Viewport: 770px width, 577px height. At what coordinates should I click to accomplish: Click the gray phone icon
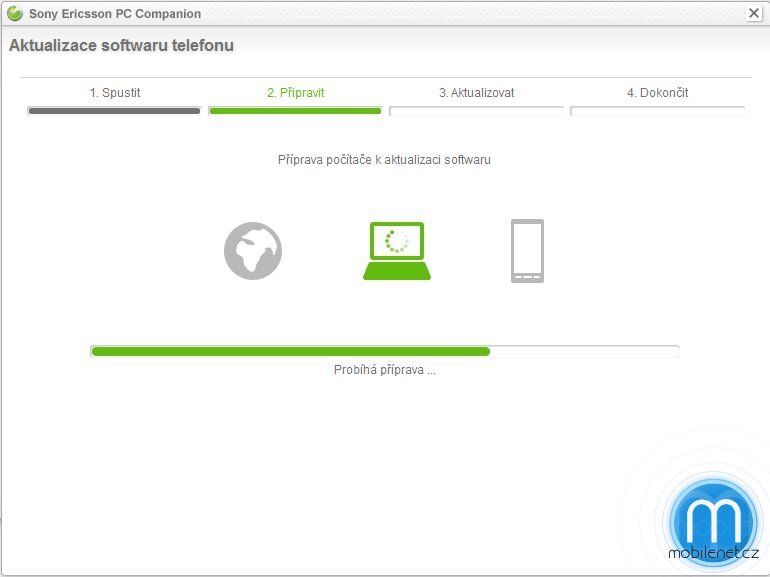tap(527, 251)
